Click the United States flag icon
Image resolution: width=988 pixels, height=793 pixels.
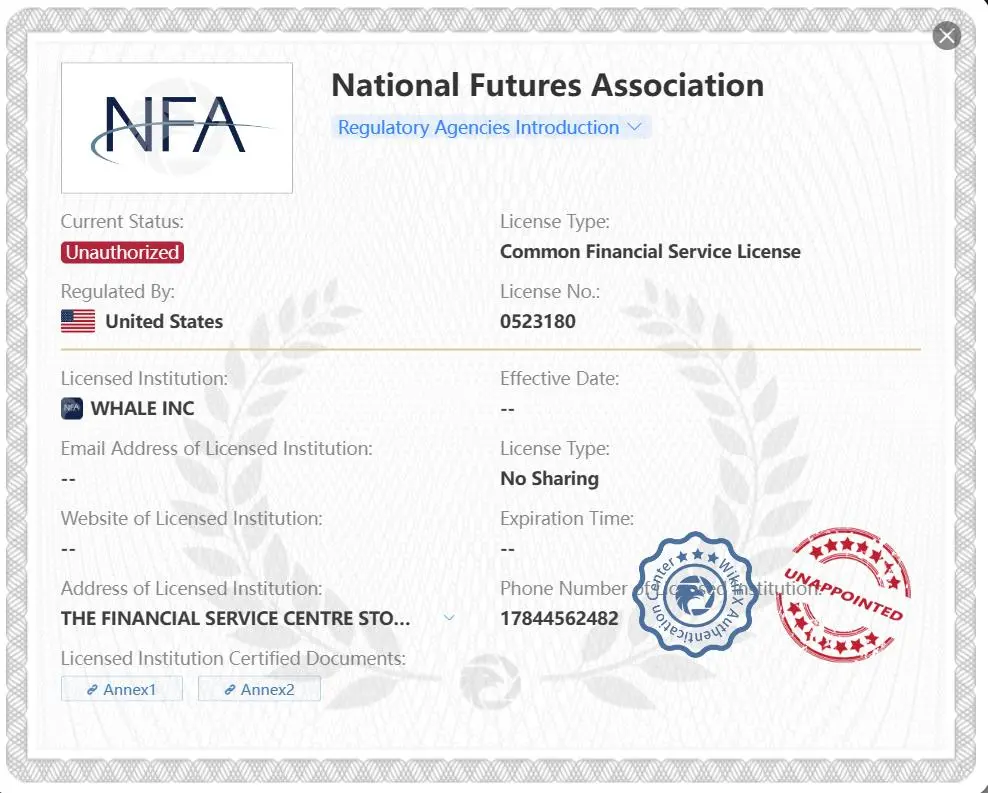coord(78,321)
